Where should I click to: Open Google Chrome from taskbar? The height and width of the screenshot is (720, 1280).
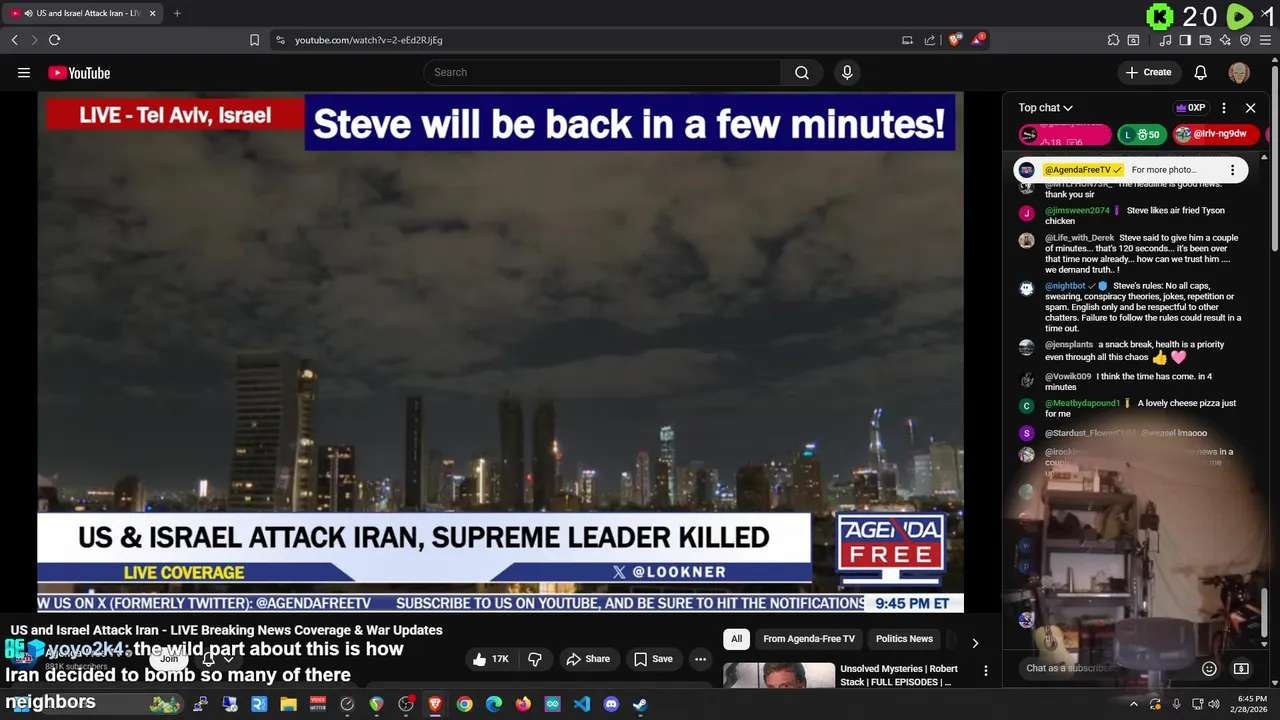tap(464, 704)
